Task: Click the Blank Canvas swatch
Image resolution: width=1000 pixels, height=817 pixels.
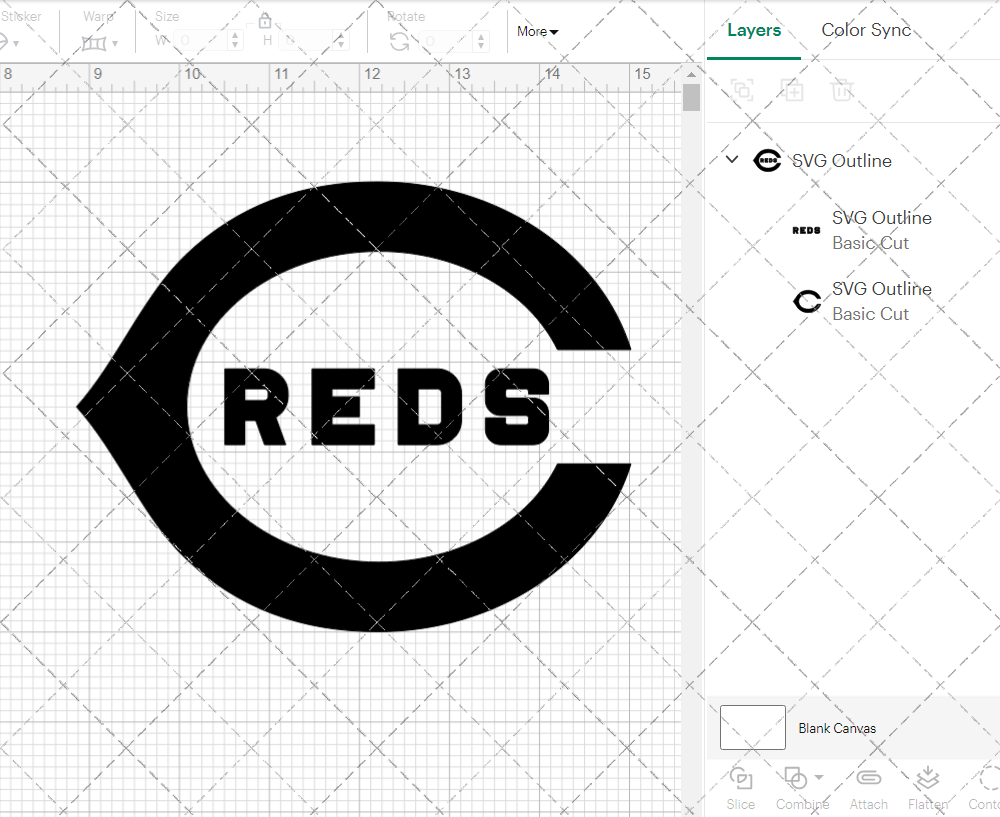Action: (x=753, y=727)
